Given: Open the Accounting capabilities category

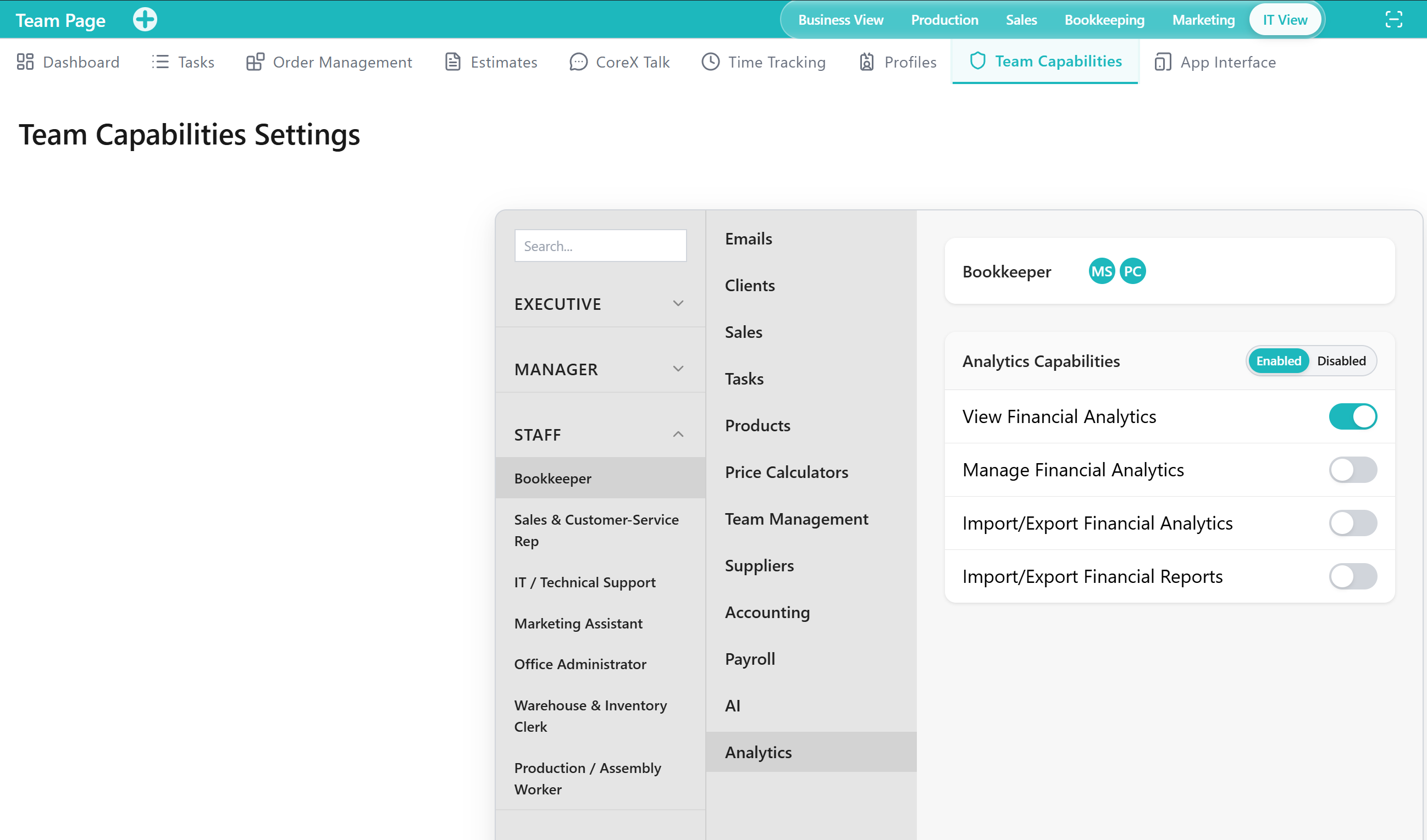Looking at the screenshot, I should tap(811, 612).
